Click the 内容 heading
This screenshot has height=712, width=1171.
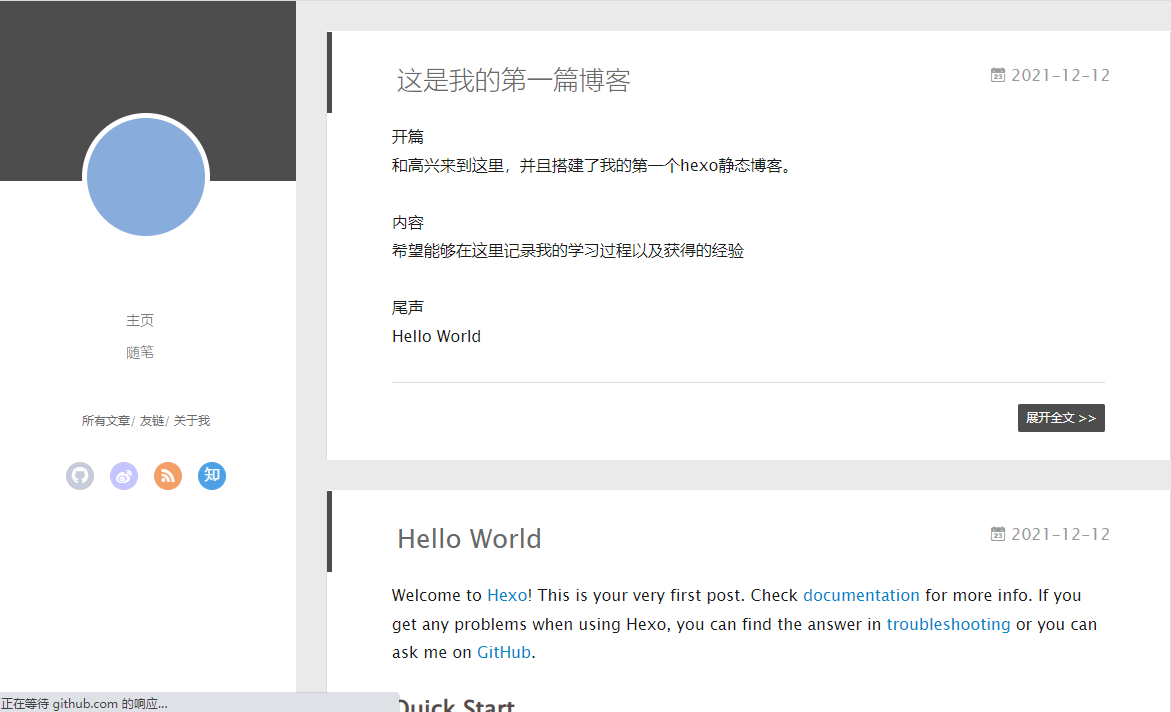coord(408,223)
